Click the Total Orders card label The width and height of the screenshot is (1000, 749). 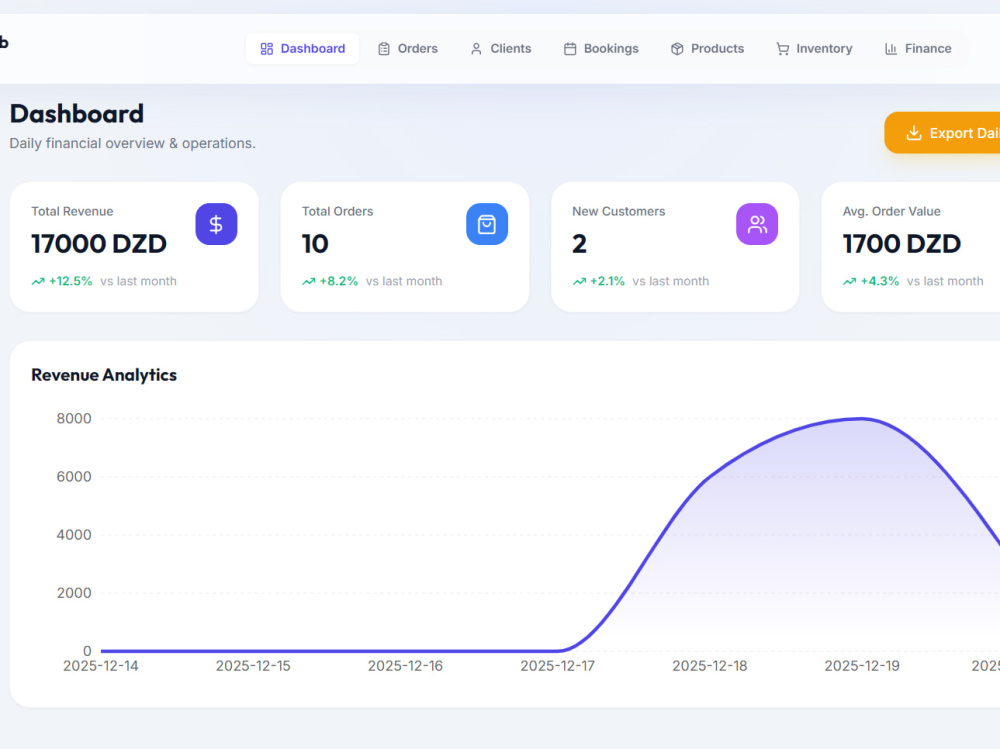(337, 211)
